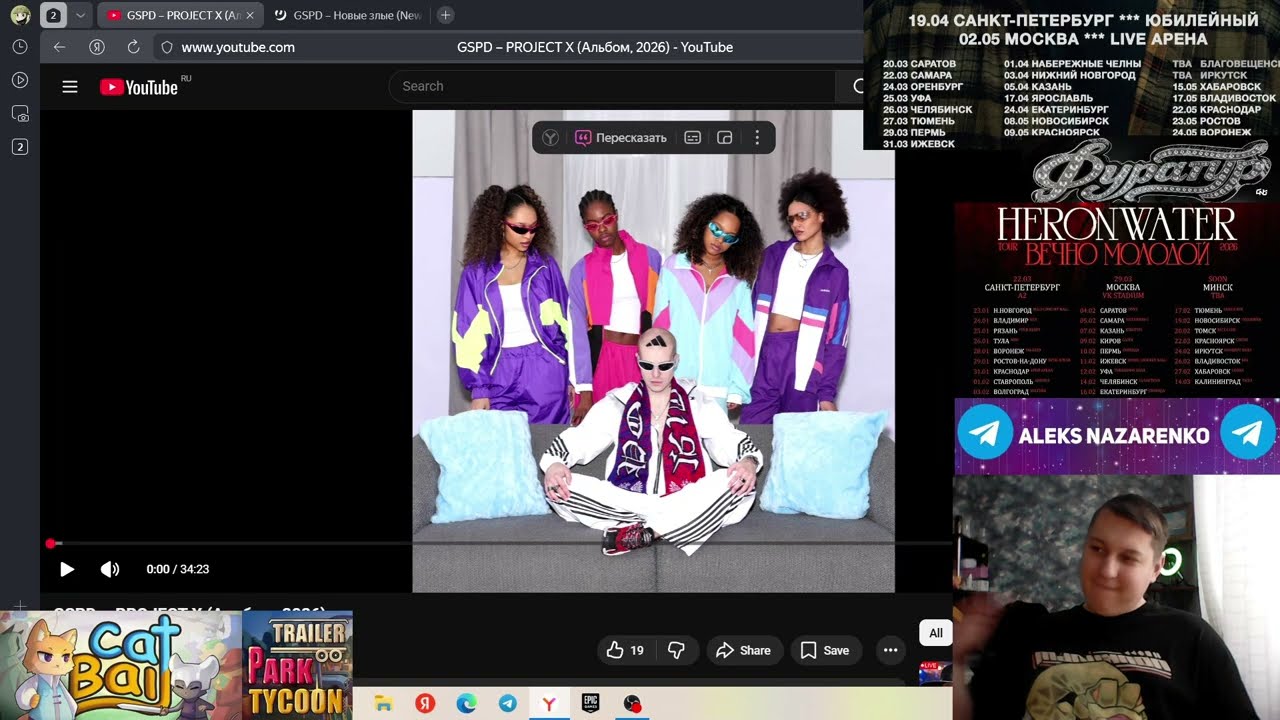Screen dimensions: 1280x720
Task: Click the right Telegram logo on banner
Action: click(1248, 432)
